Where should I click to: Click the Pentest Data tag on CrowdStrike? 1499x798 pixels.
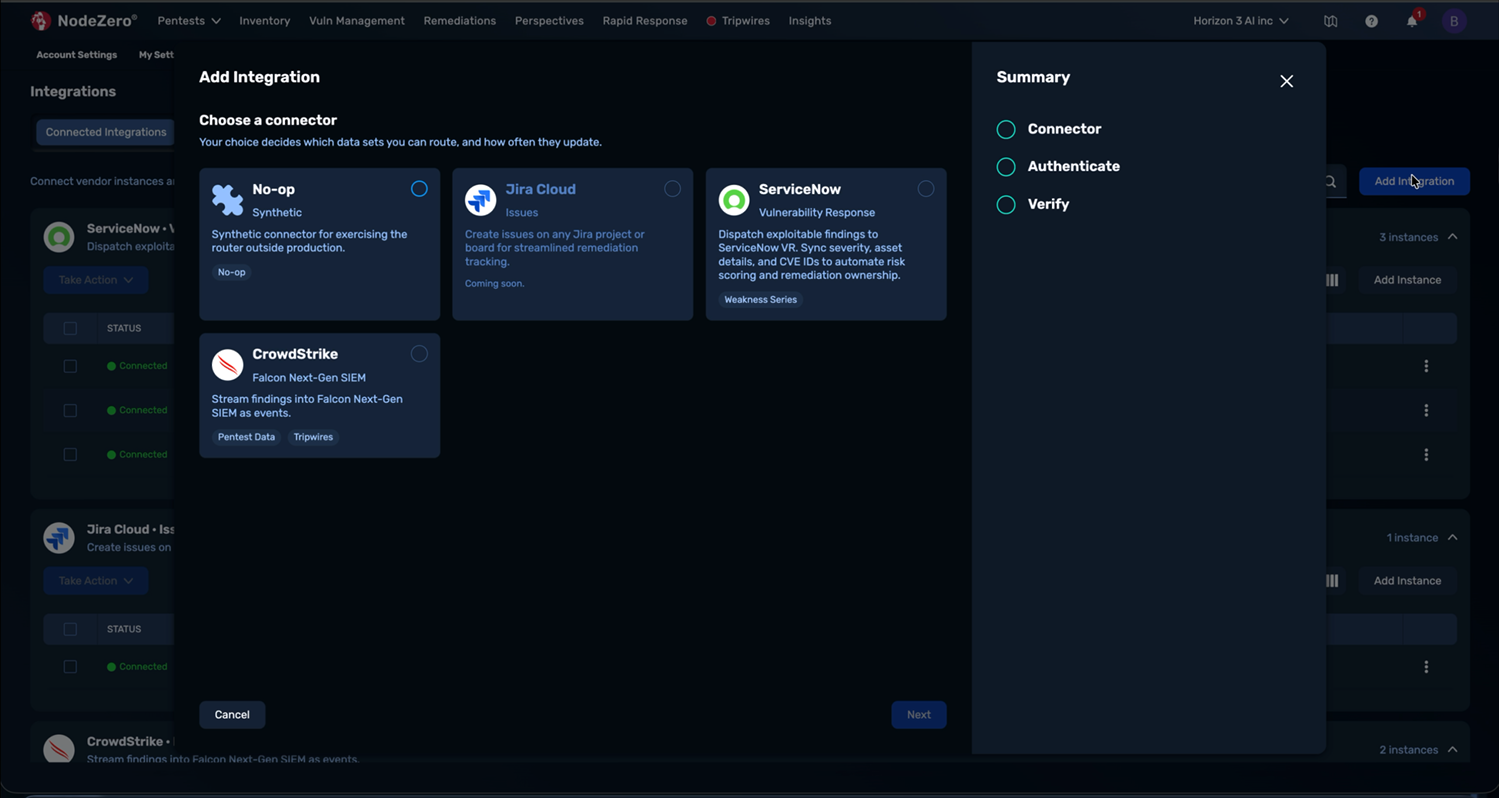coord(246,437)
